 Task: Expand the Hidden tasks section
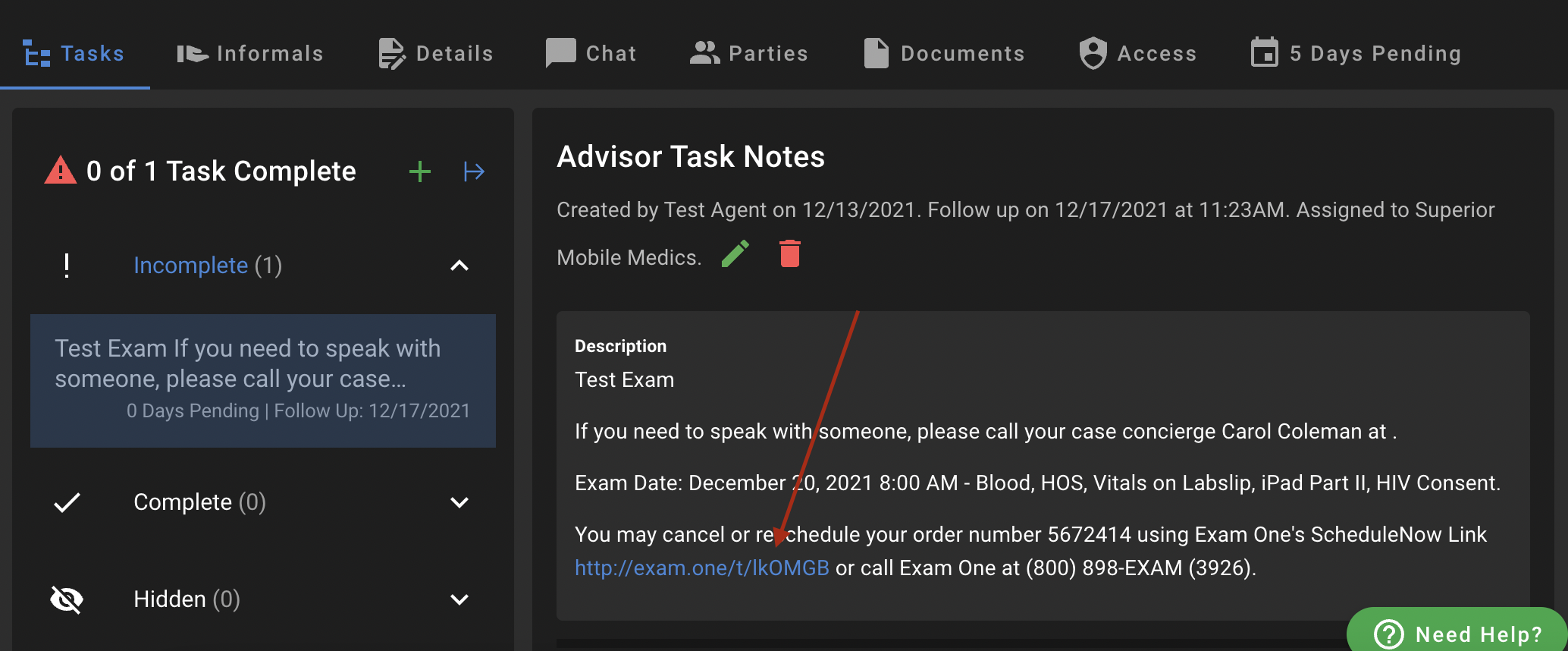click(459, 599)
